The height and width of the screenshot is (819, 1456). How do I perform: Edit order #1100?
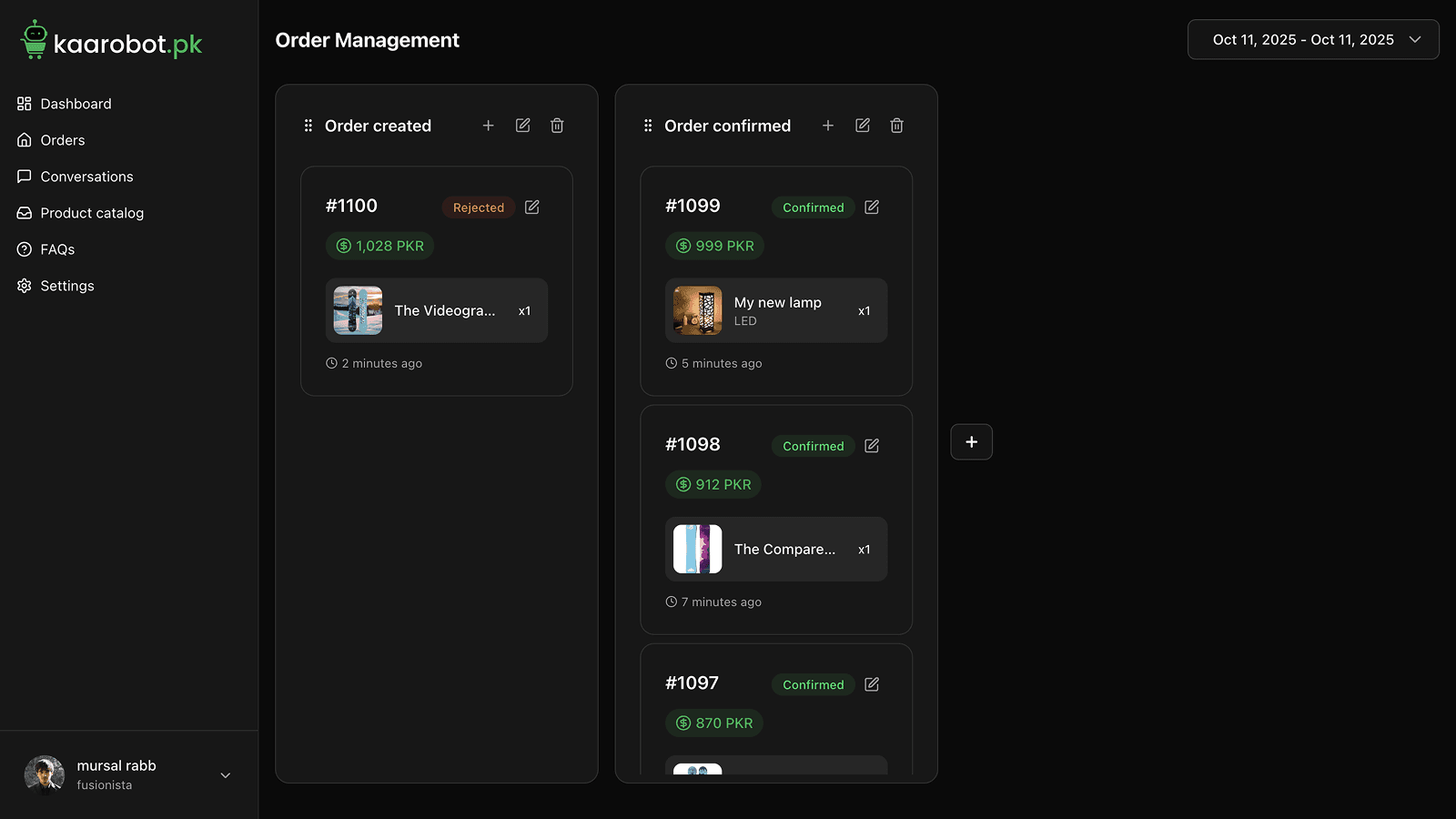(x=532, y=207)
